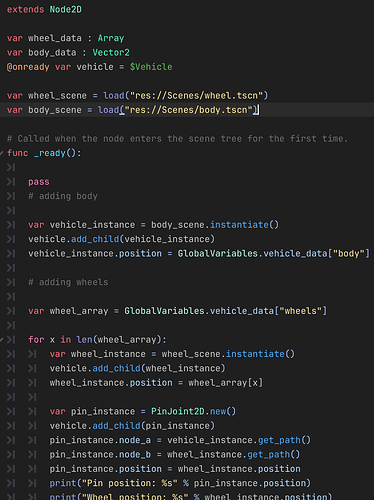Screen dimensions: 374x500
Task: Click the pass statement inside _ready
Action: click(39, 182)
